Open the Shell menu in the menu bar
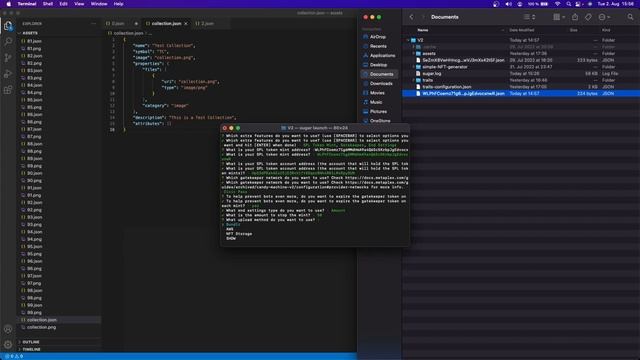This screenshot has width=640, height=360. click(x=47, y=4)
